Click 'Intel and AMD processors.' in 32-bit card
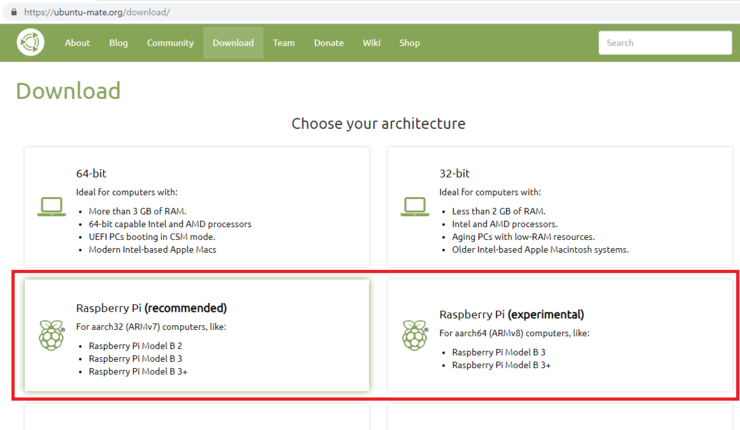 (x=505, y=224)
